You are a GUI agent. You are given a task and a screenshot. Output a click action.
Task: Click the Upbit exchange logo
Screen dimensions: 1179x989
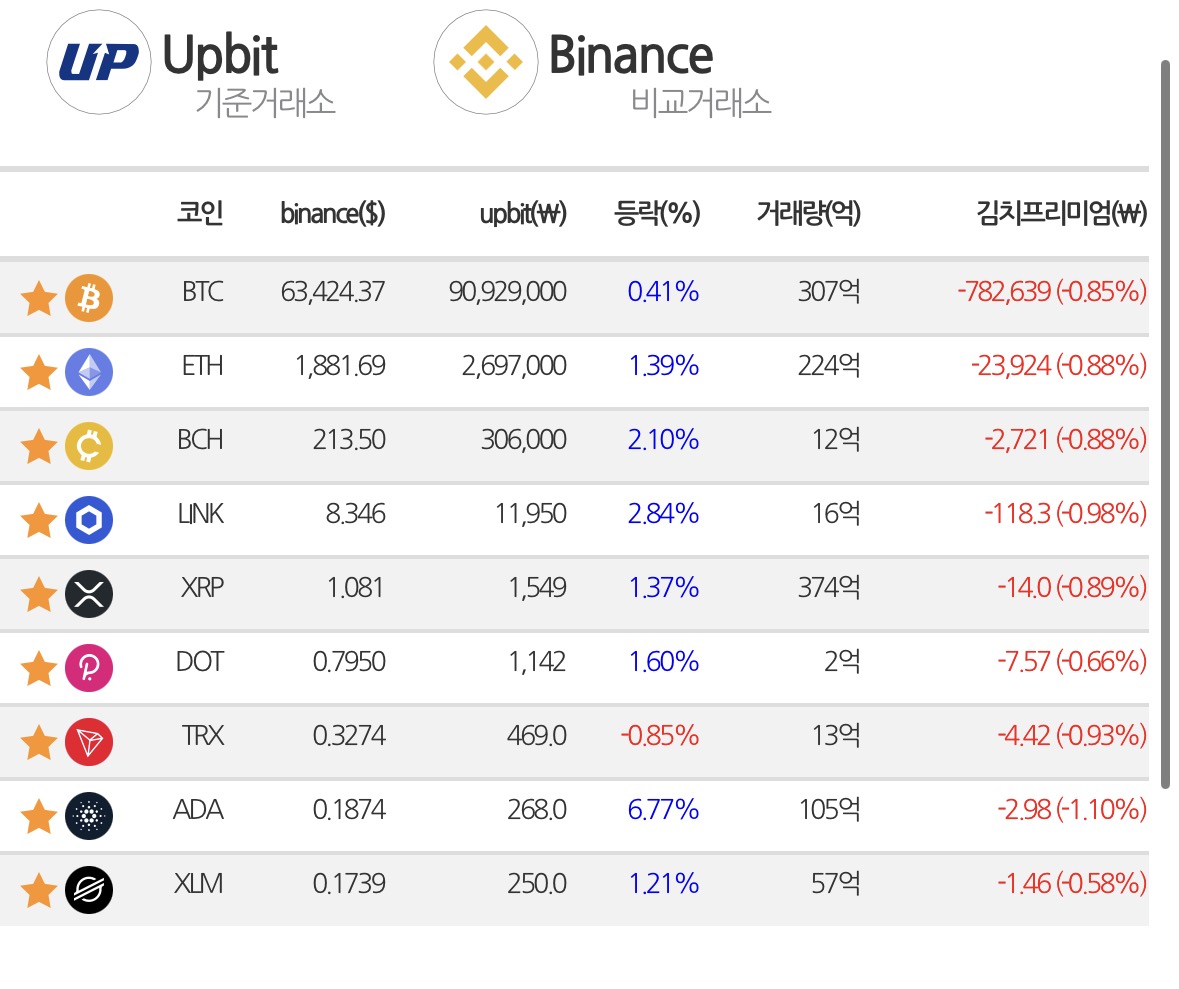click(99, 62)
